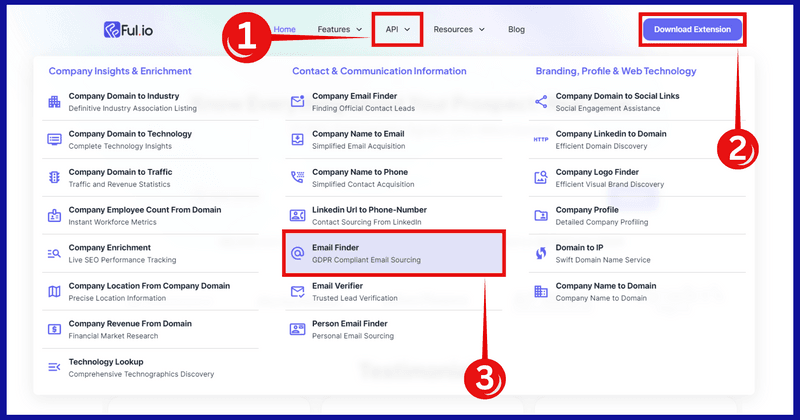Screen dimensions: 800x420
Task: Go to the Home tab
Action: pyautogui.click(x=284, y=29)
